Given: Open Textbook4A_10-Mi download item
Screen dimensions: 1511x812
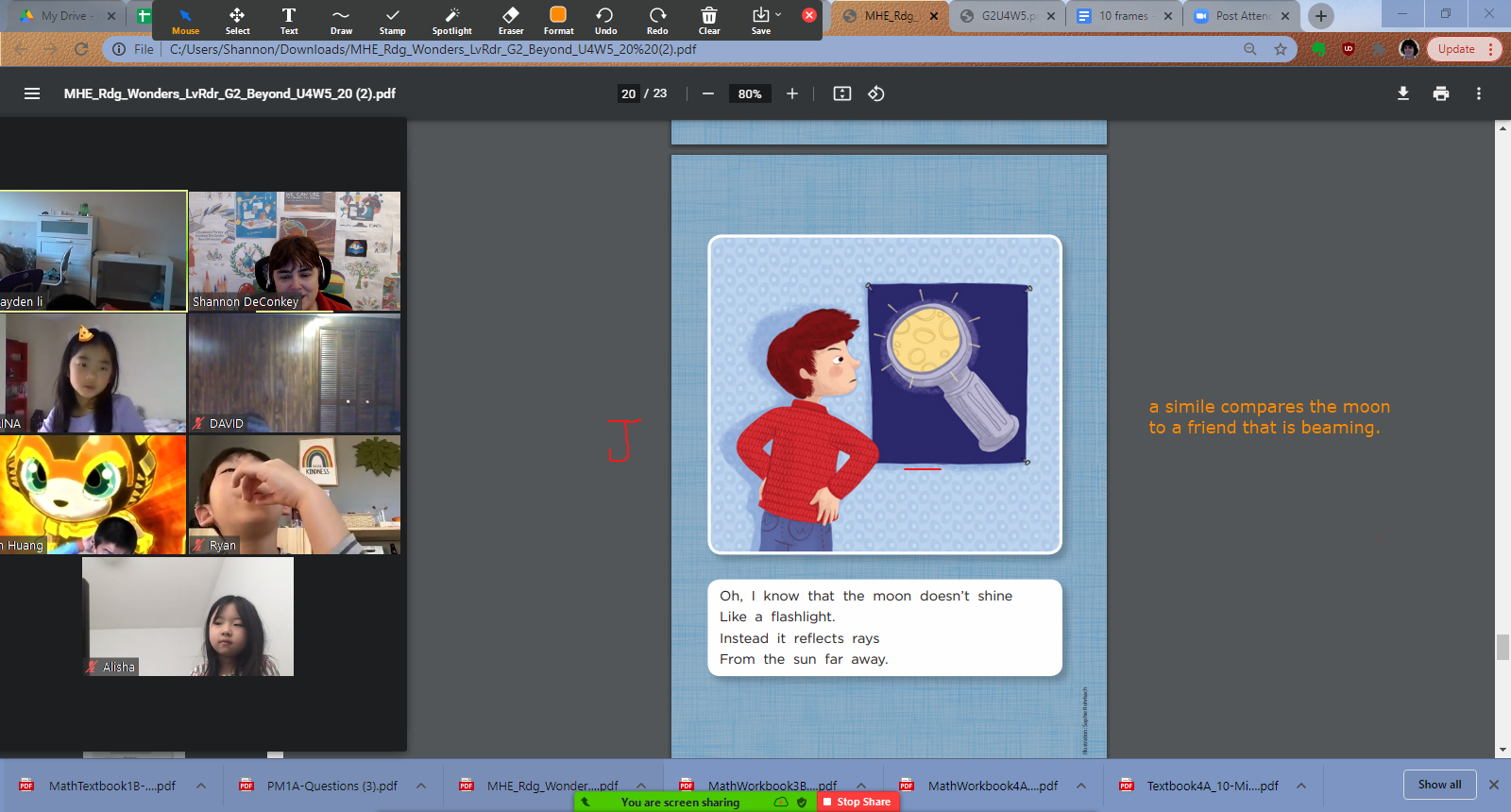Looking at the screenshot, I should point(1199,786).
